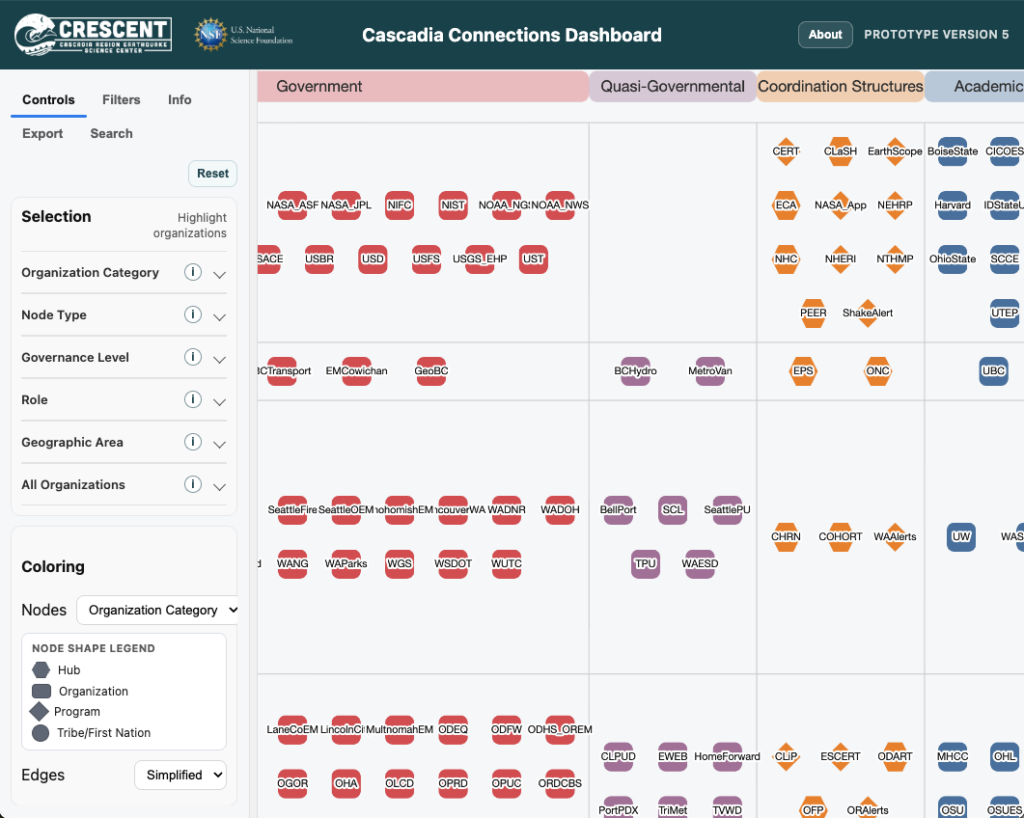Expand the Governance Level chevron

click(219, 360)
